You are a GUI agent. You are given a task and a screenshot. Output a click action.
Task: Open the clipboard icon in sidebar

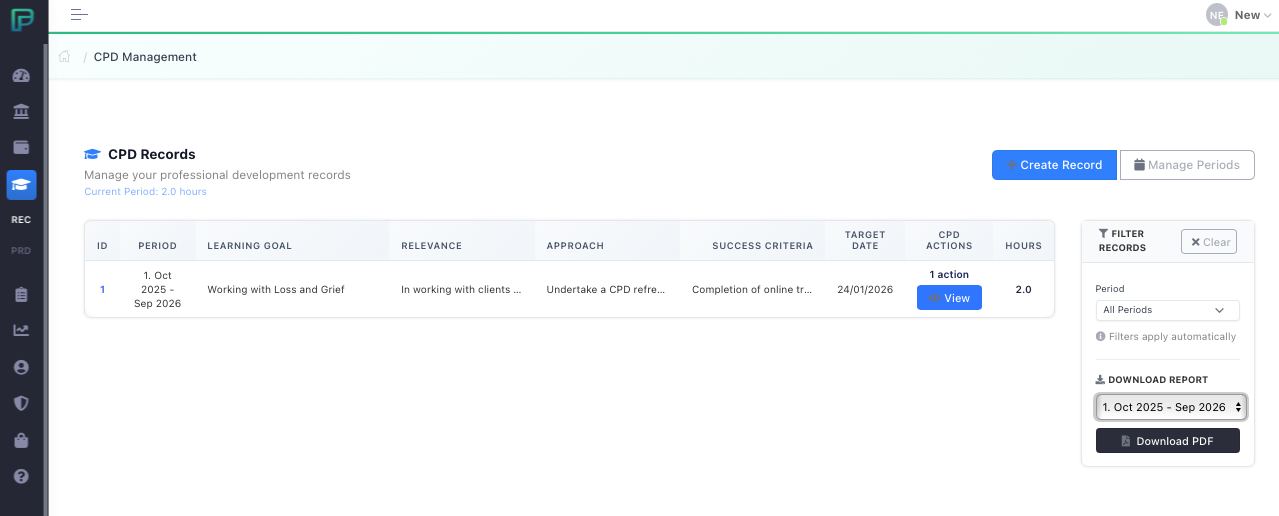point(21,295)
